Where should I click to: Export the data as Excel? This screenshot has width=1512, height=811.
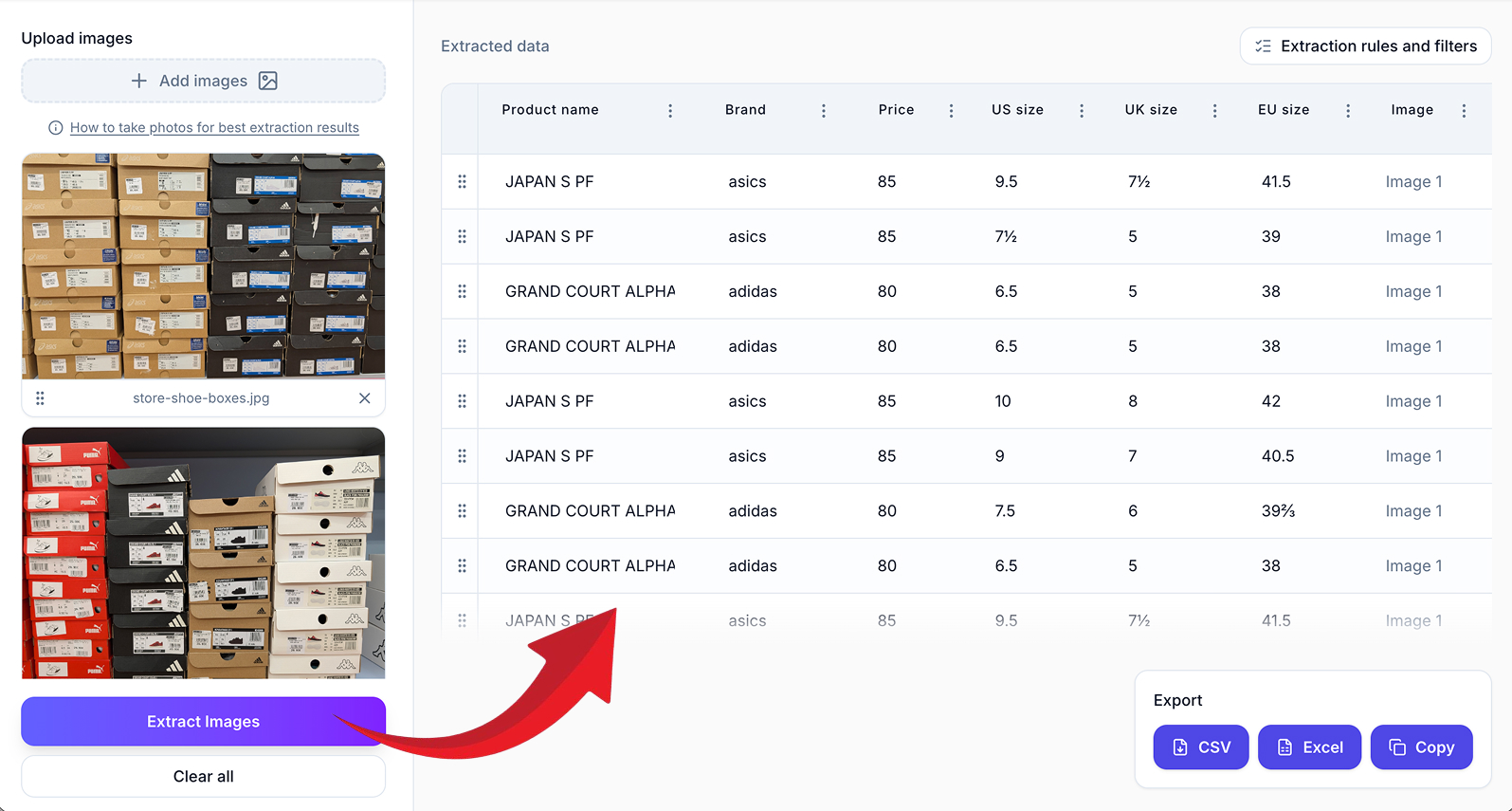[1310, 747]
